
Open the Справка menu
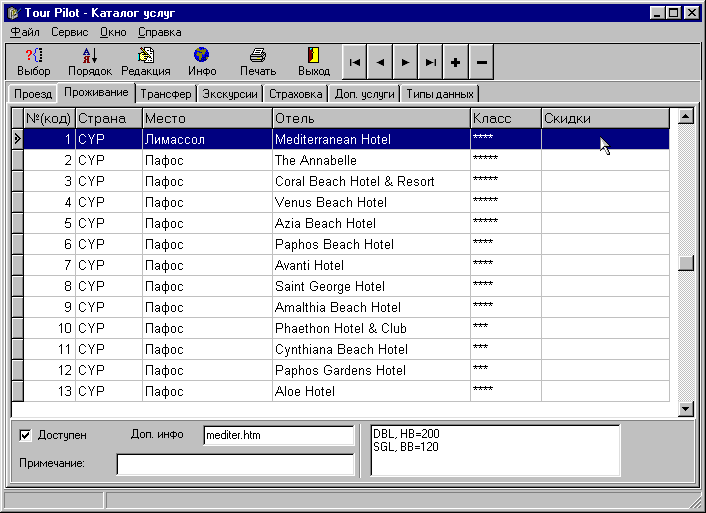pyautogui.click(x=160, y=32)
